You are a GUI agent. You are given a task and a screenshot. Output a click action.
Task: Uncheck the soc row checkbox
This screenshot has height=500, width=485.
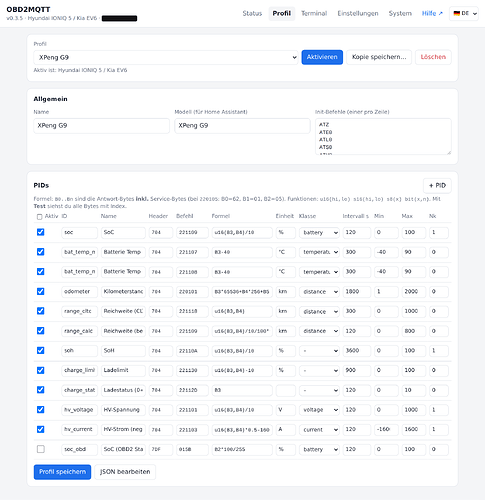[41, 232]
